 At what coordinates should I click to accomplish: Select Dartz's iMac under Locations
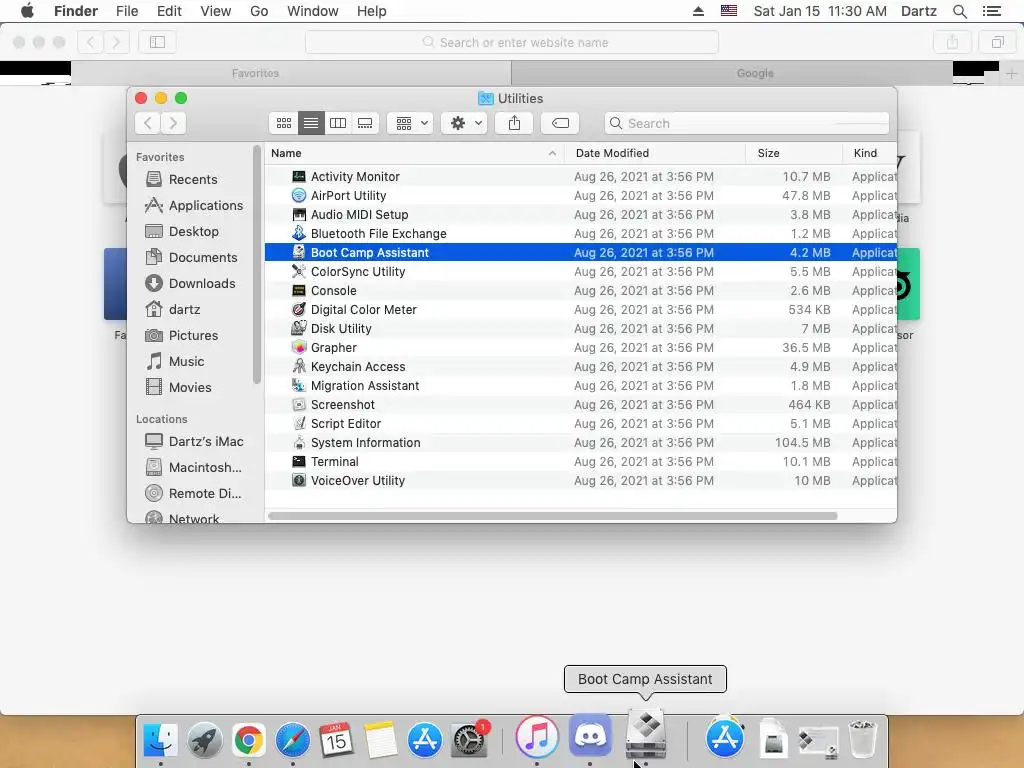coord(194,441)
